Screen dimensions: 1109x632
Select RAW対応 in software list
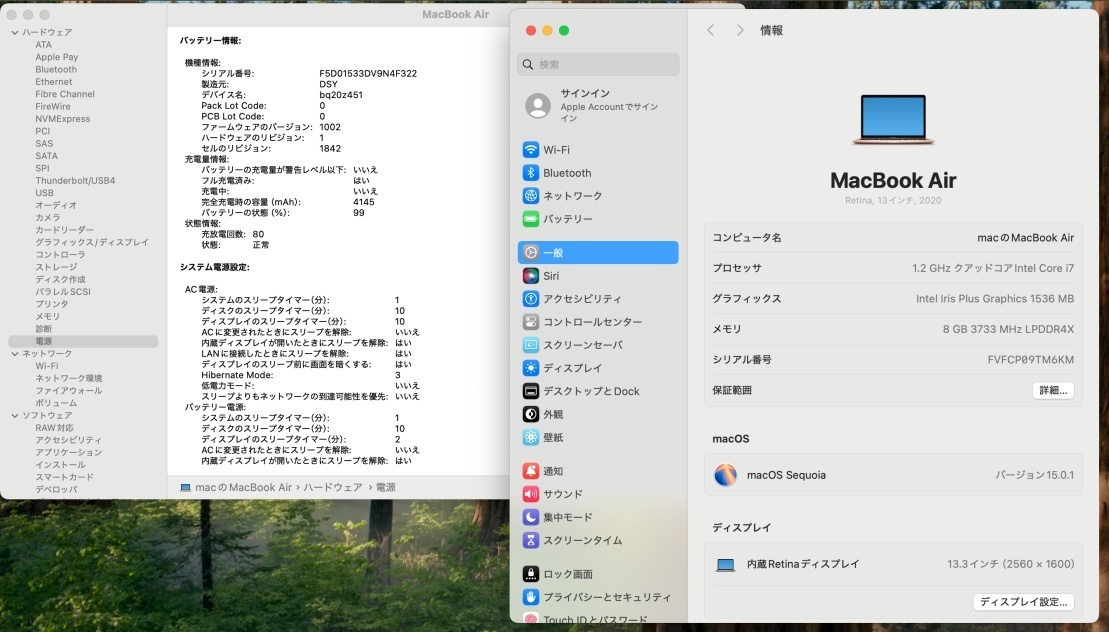point(54,428)
